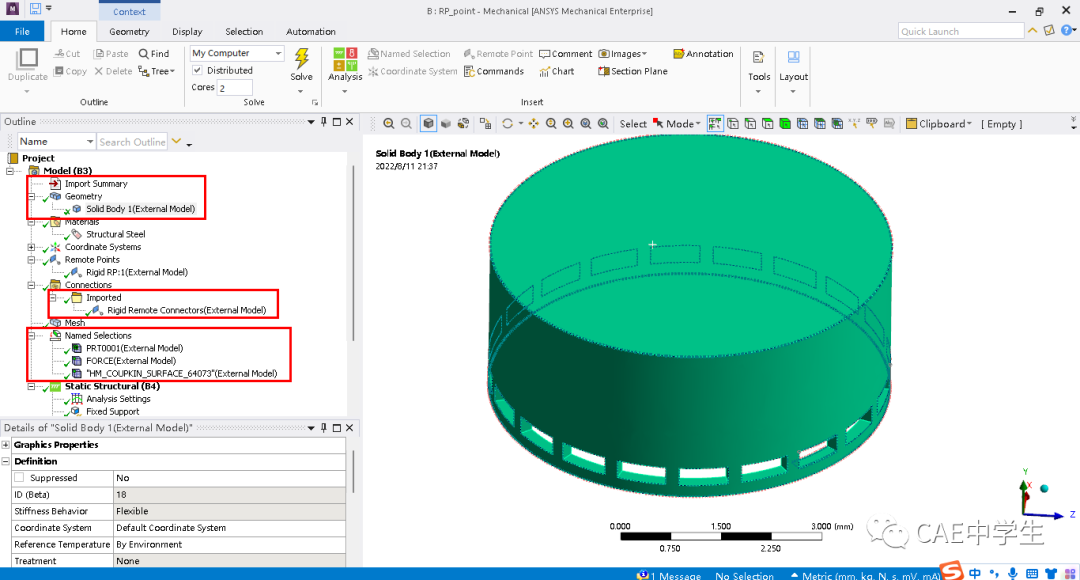
Task: Select the Pan tool icon
Action: pos(534,123)
